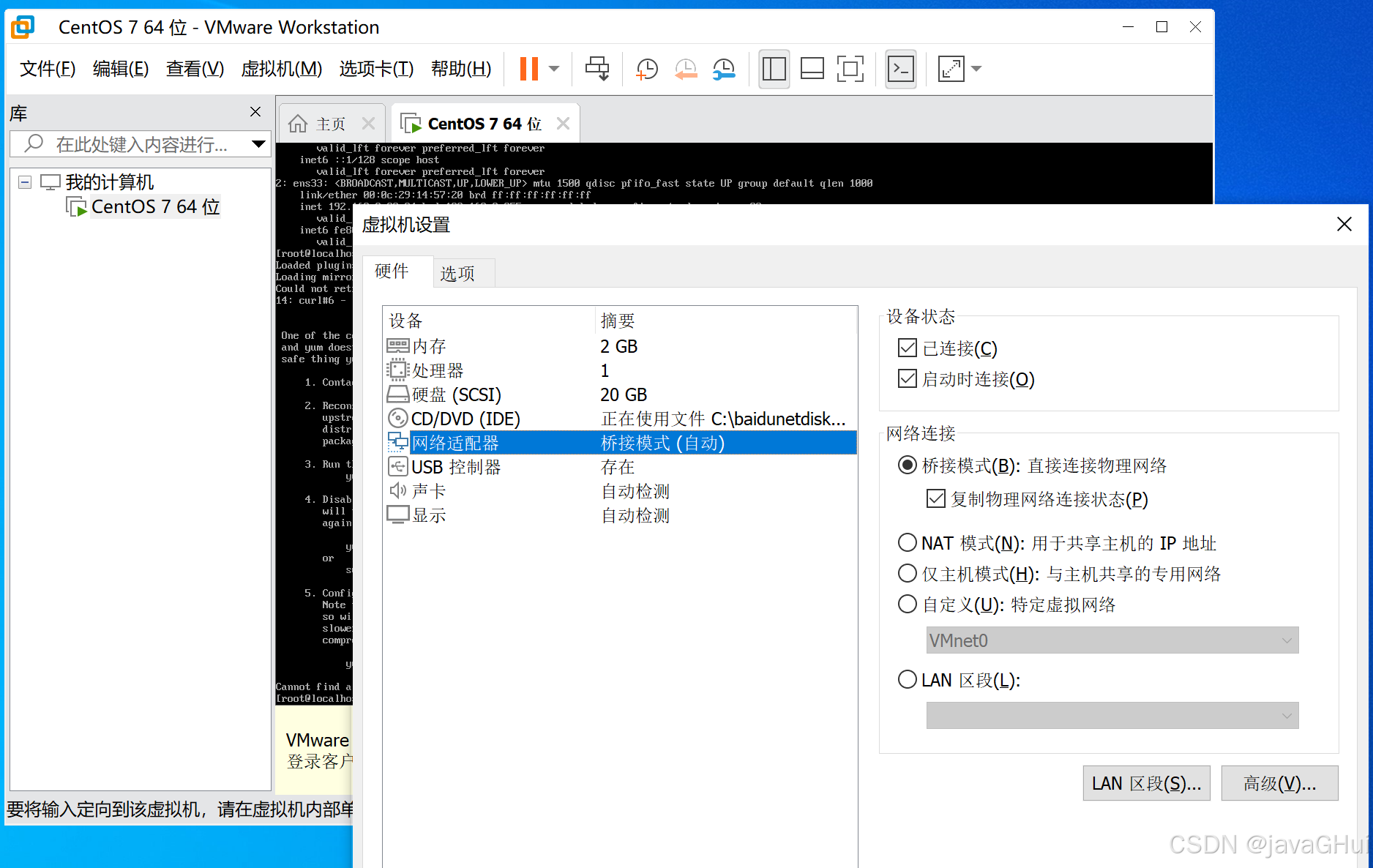Take a snapshot of the VM

(647, 69)
